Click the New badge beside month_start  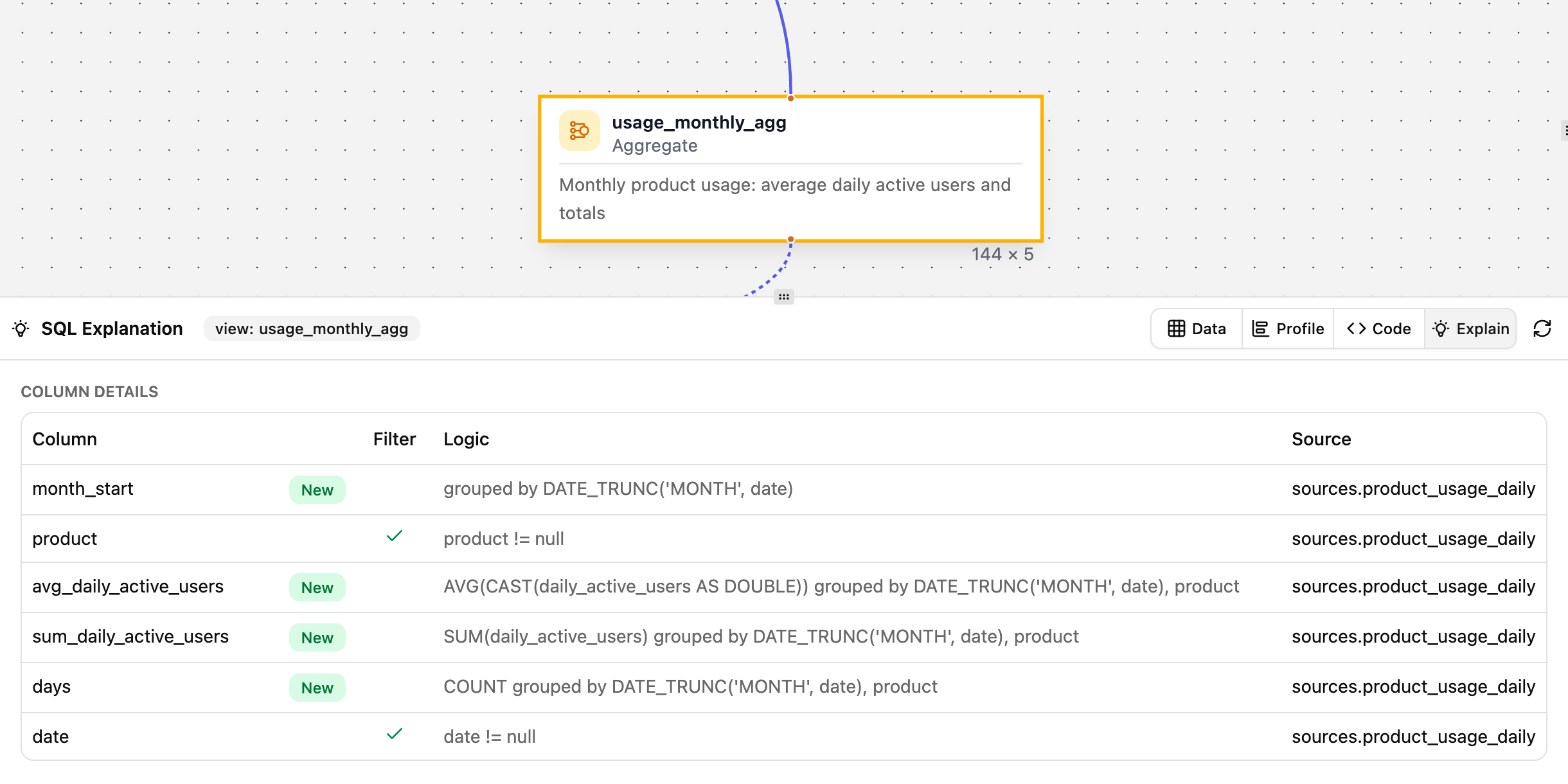pyautogui.click(x=317, y=490)
